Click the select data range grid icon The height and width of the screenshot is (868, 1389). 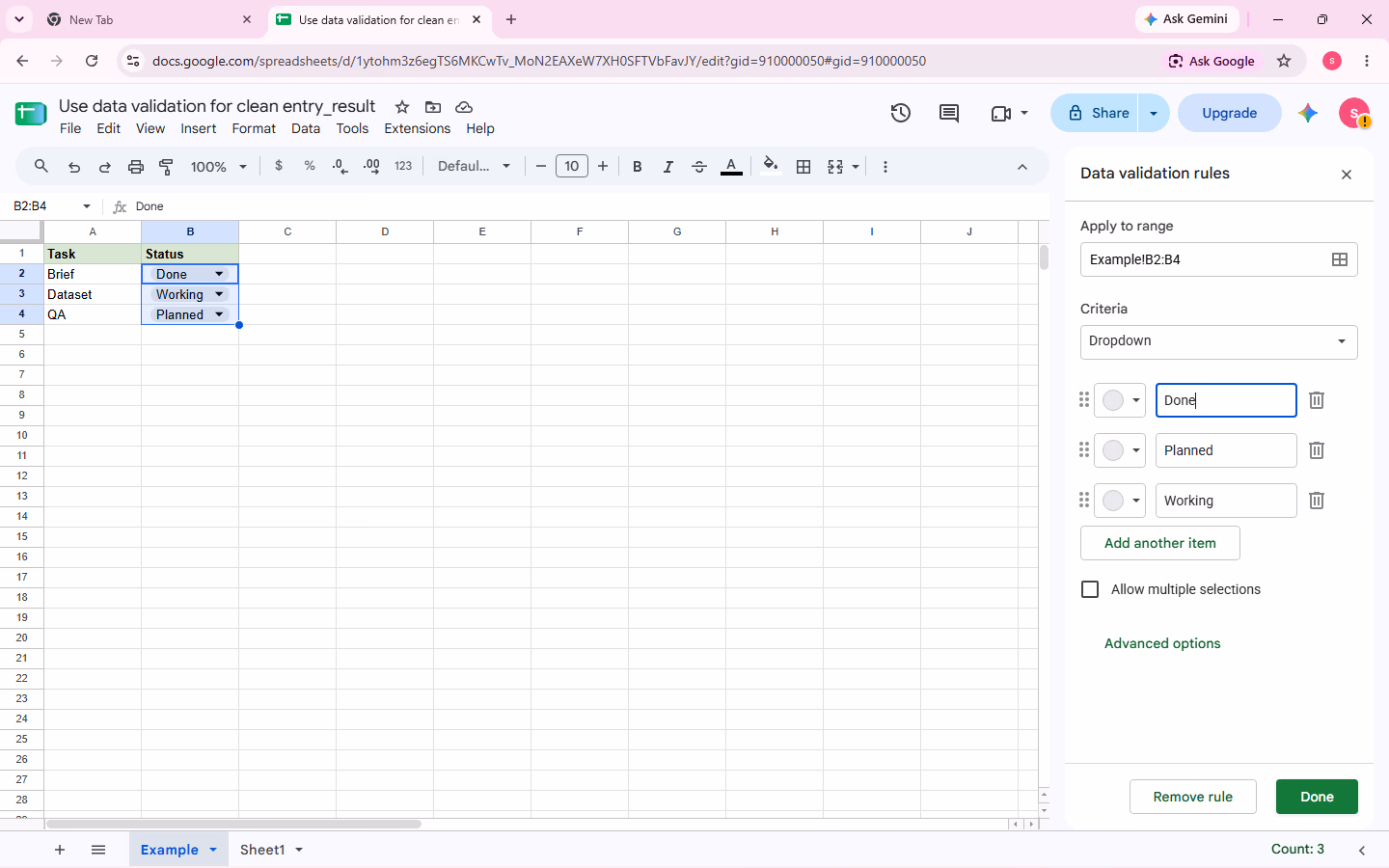click(x=1340, y=259)
